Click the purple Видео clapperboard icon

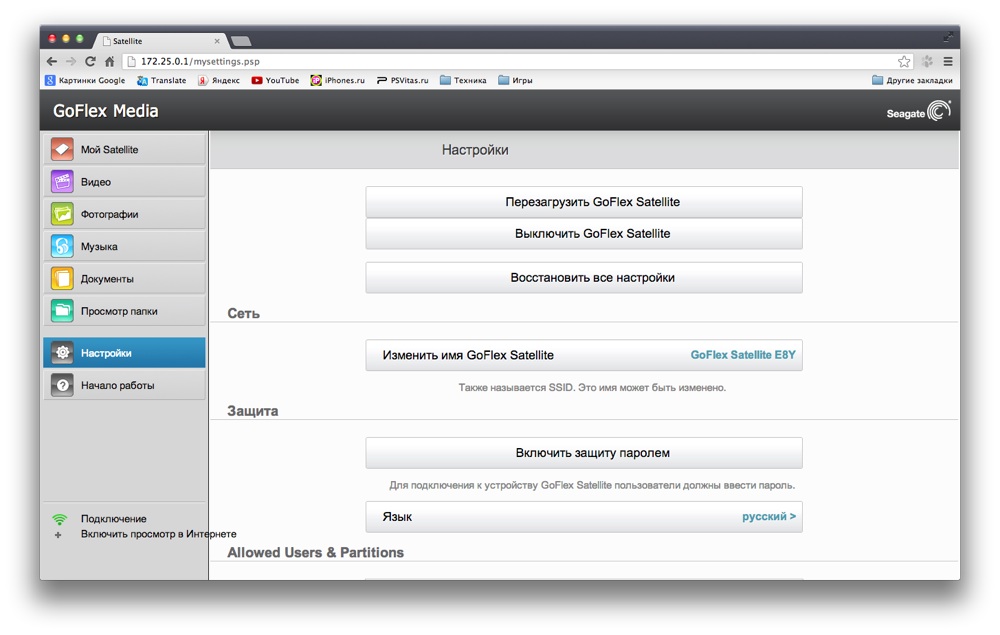click(x=62, y=182)
